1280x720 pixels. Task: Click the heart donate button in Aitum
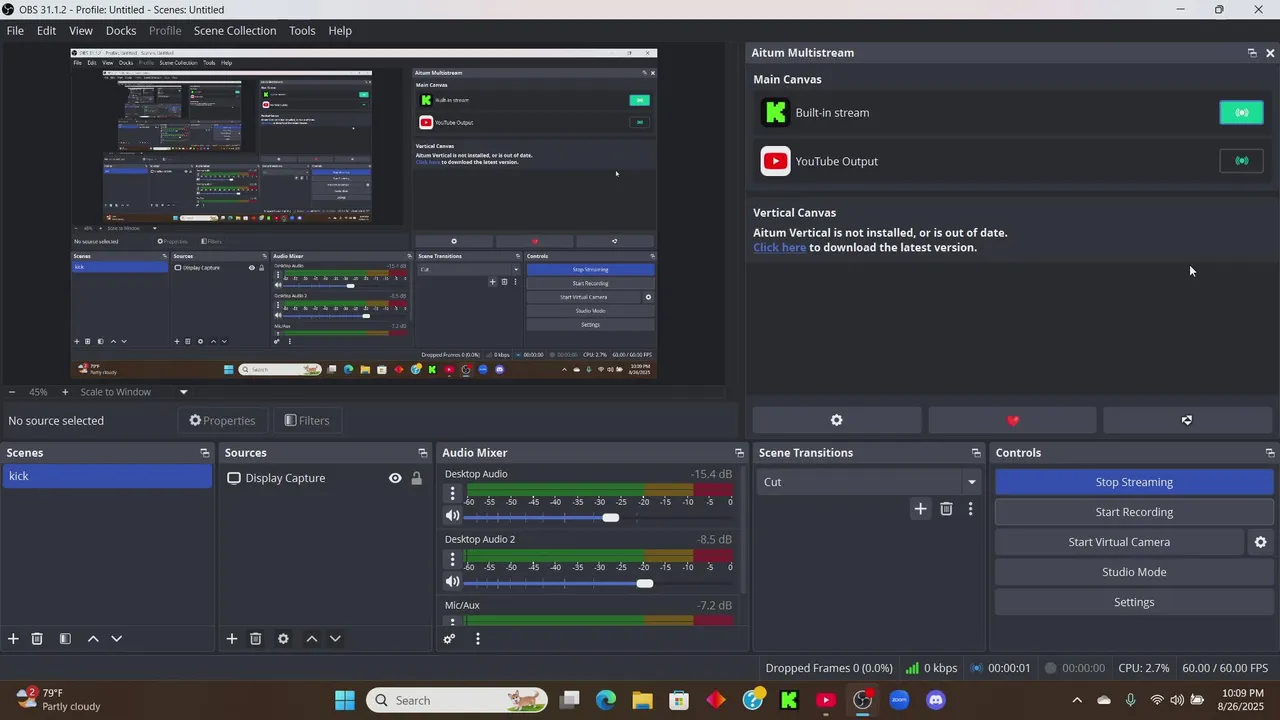[x=1012, y=420]
